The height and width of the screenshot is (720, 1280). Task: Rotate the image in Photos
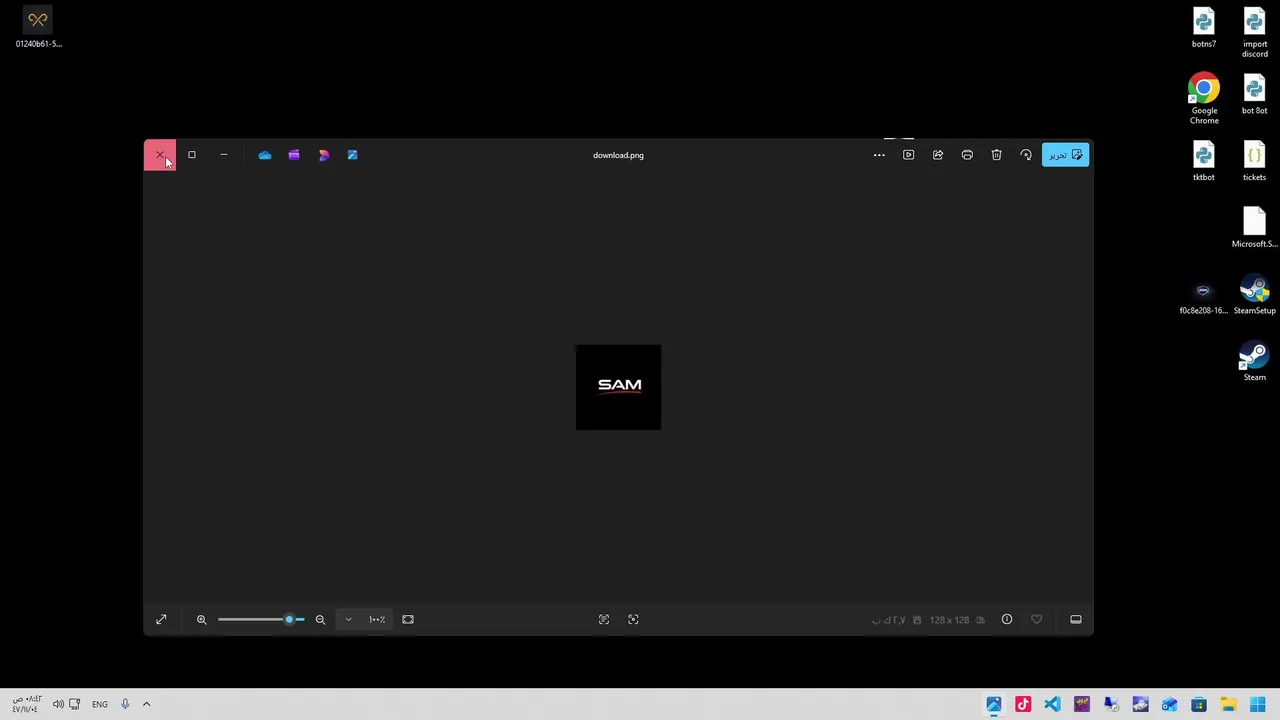(1026, 155)
